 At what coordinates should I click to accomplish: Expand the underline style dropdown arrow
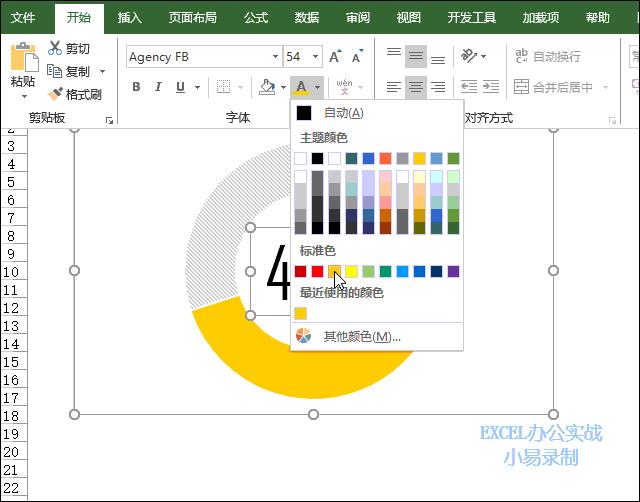point(198,87)
